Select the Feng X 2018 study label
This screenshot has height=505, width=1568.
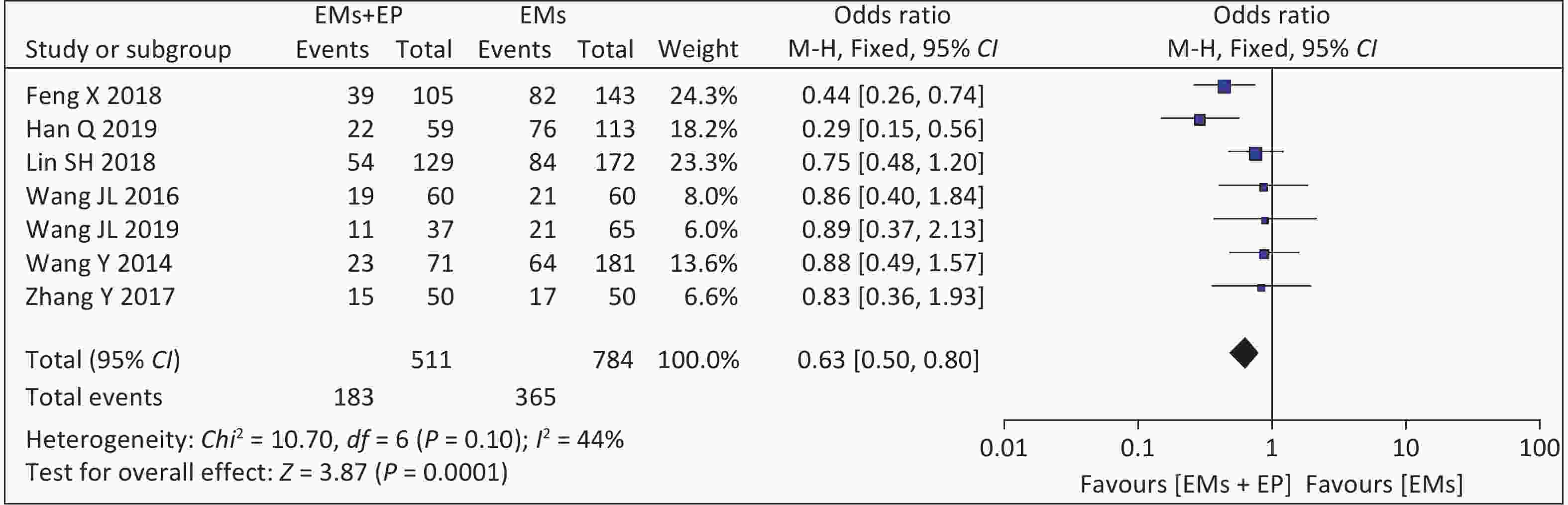pyautogui.click(x=94, y=96)
